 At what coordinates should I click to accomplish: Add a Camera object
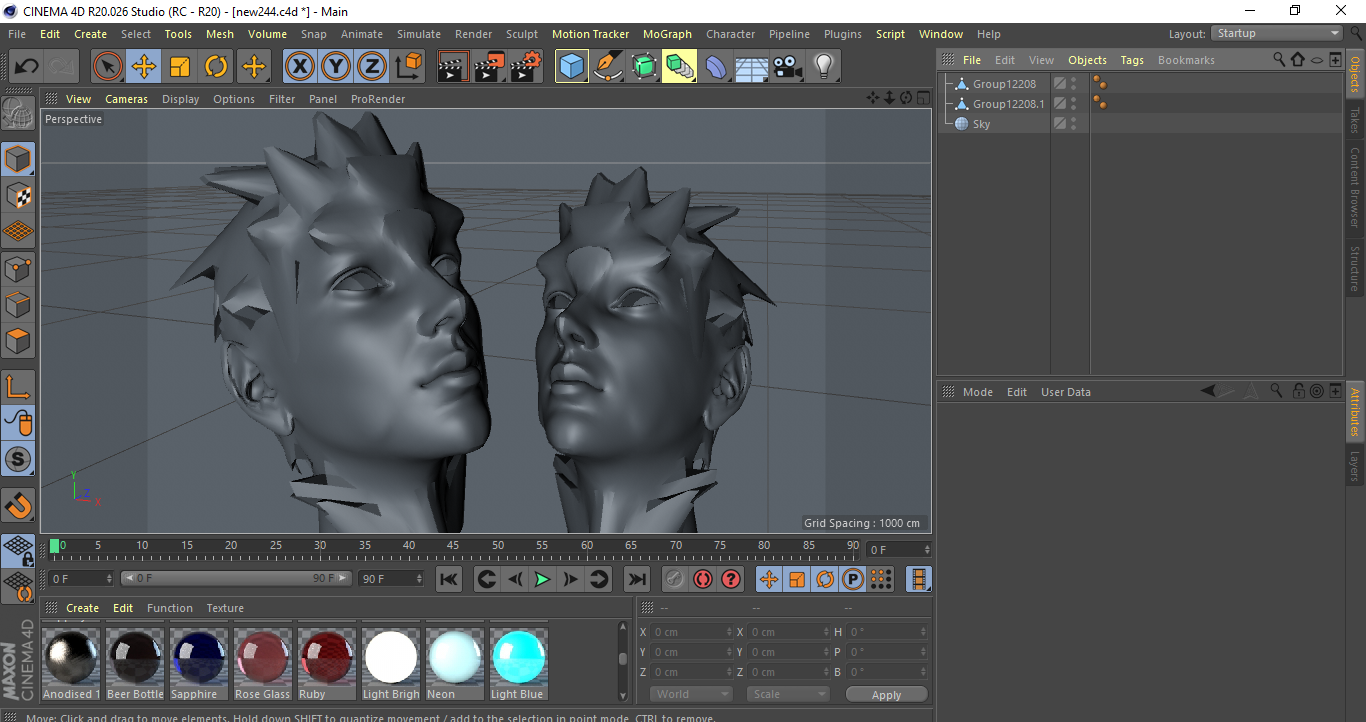click(788, 67)
